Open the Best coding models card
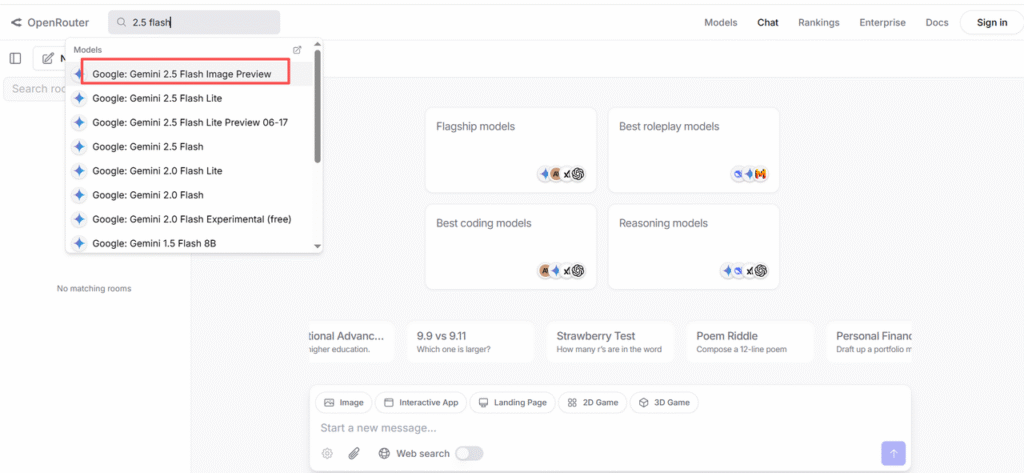Screen dimensions: 1024x473 point(511,246)
